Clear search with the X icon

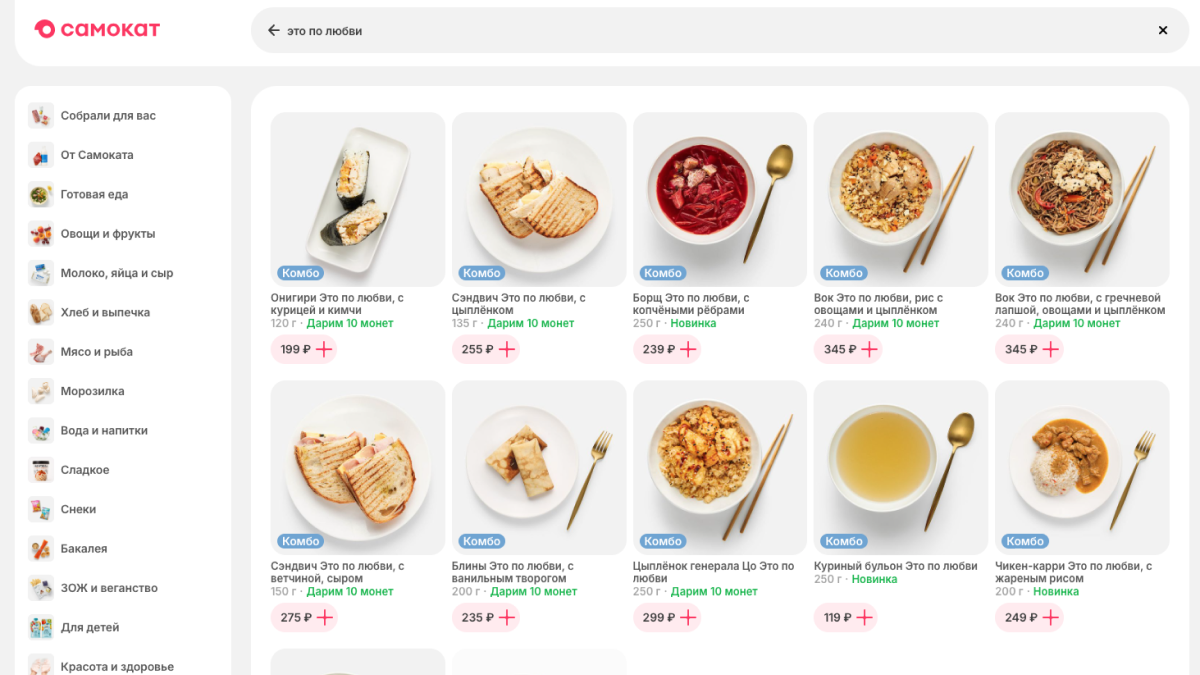[x=1163, y=31]
